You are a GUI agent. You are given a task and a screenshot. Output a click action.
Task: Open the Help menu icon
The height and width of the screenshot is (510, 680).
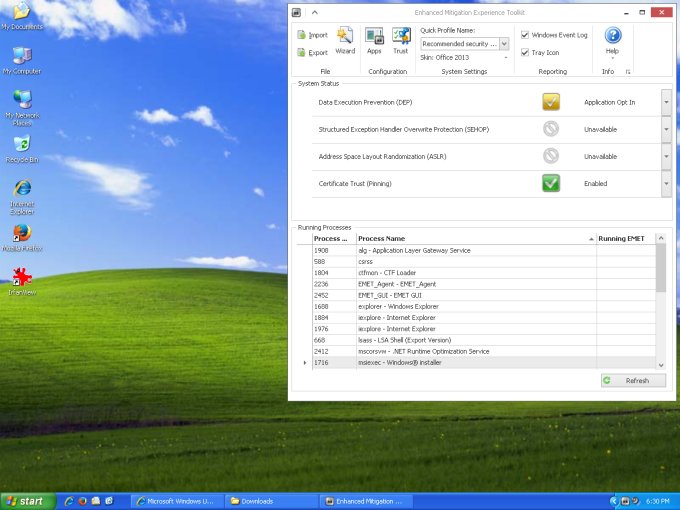tap(613, 36)
